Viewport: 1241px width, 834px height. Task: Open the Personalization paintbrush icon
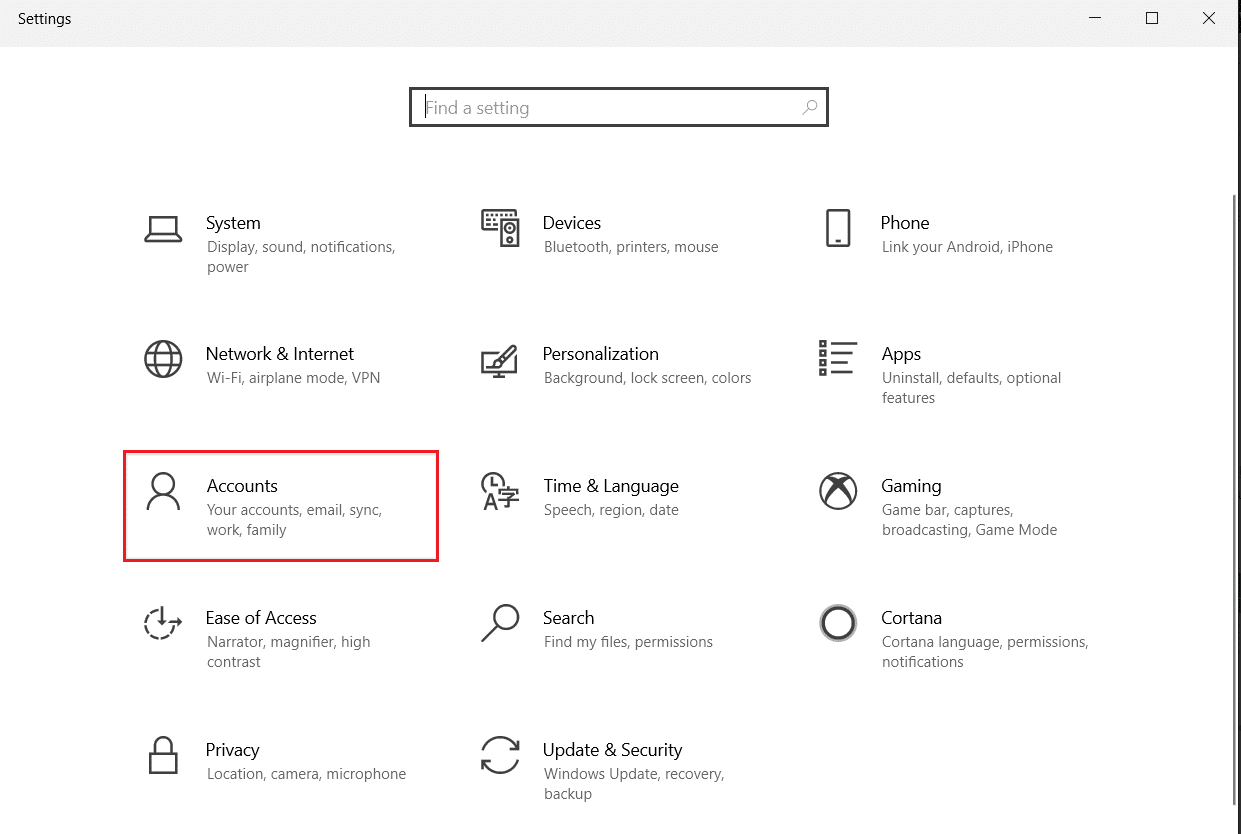(500, 361)
